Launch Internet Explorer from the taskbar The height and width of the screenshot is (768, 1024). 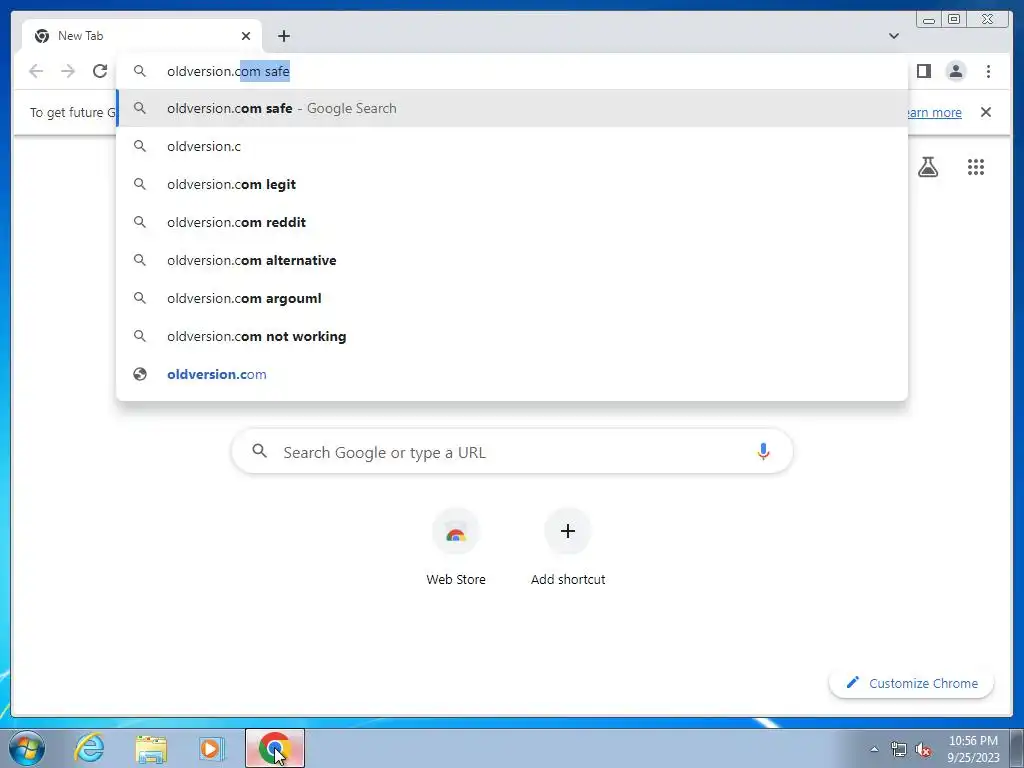(89, 748)
